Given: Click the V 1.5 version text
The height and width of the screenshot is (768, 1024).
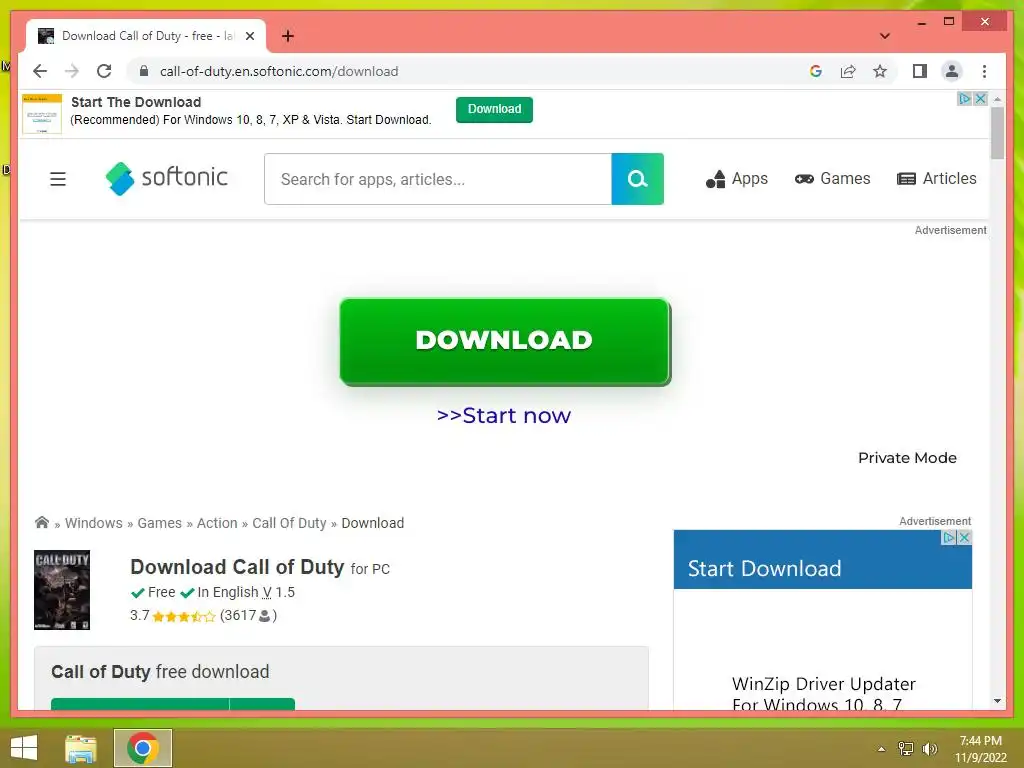Looking at the screenshot, I should tap(278, 592).
